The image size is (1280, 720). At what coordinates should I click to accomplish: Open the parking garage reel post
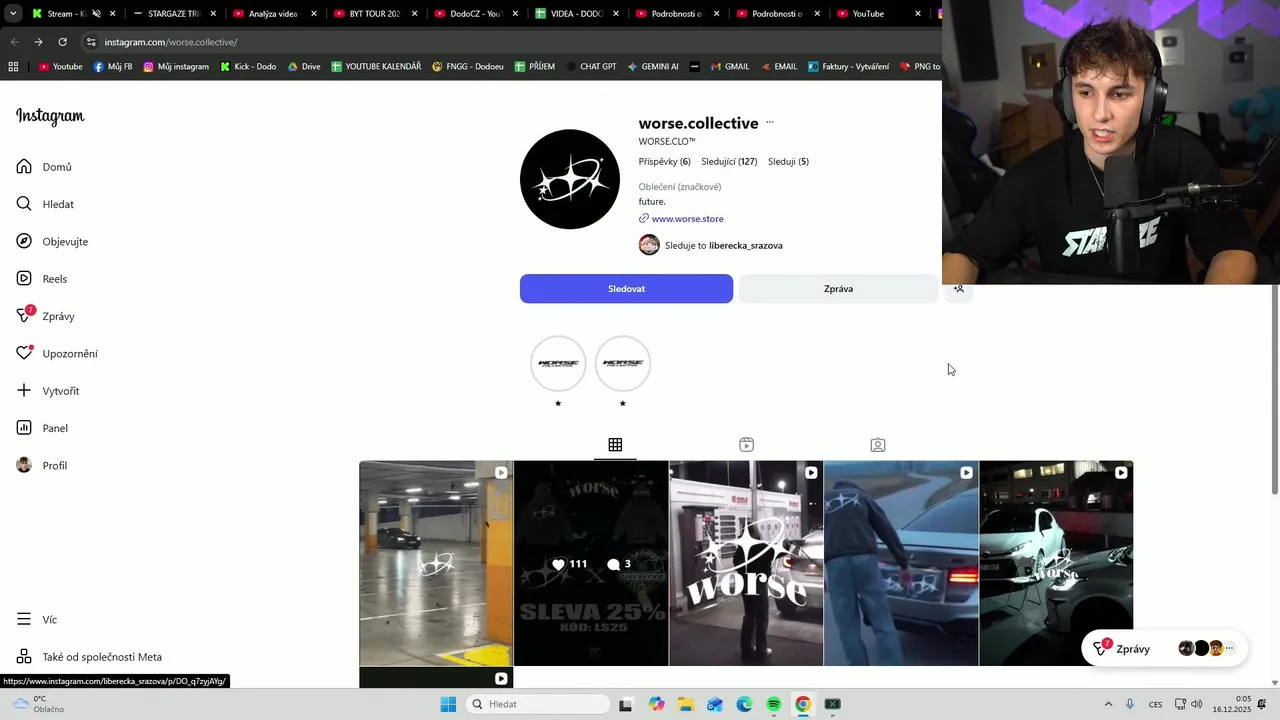(x=436, y=563)
